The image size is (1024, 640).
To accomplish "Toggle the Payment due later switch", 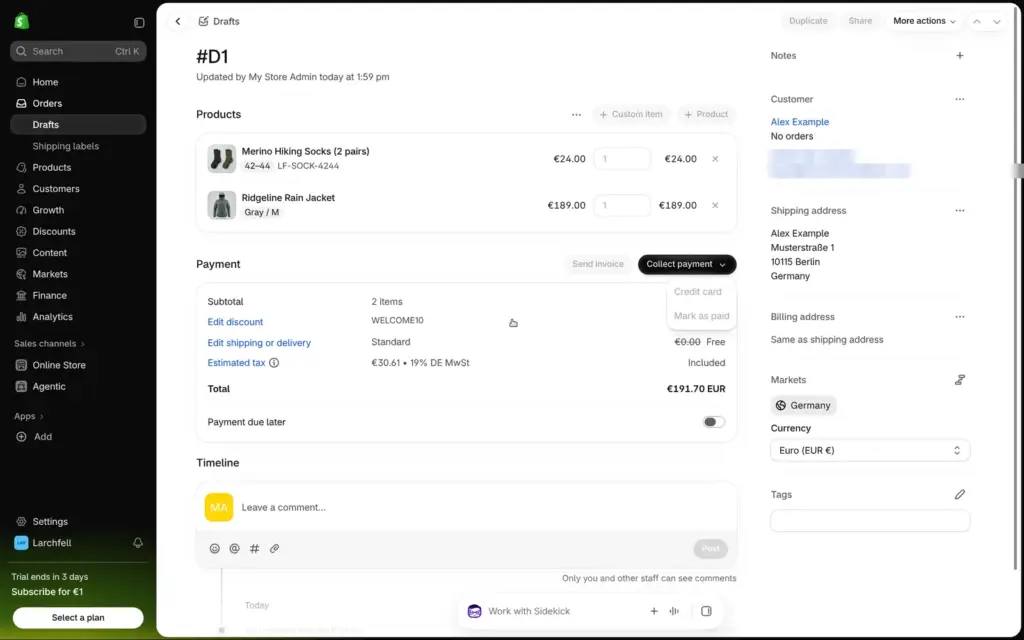I will (x=713, y=422).
